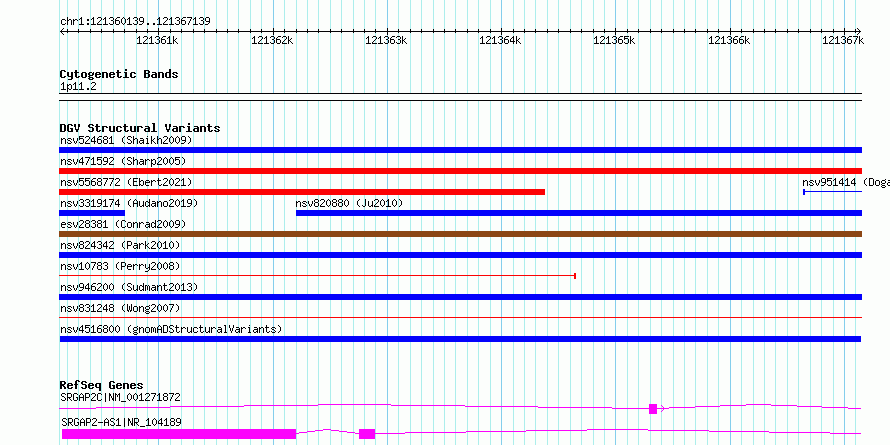Click the nsv820880 (Ju2010) blue bar
The height and width of the screenshot is (445, 890).
[579, 213]
